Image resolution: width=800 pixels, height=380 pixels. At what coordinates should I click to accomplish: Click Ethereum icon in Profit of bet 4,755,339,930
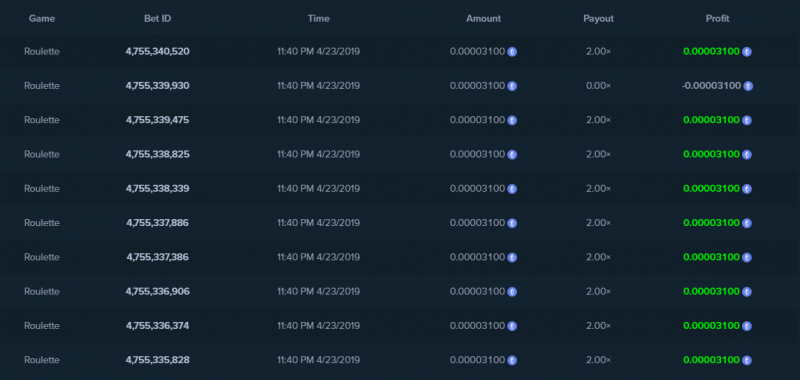(x=748, y=86)
